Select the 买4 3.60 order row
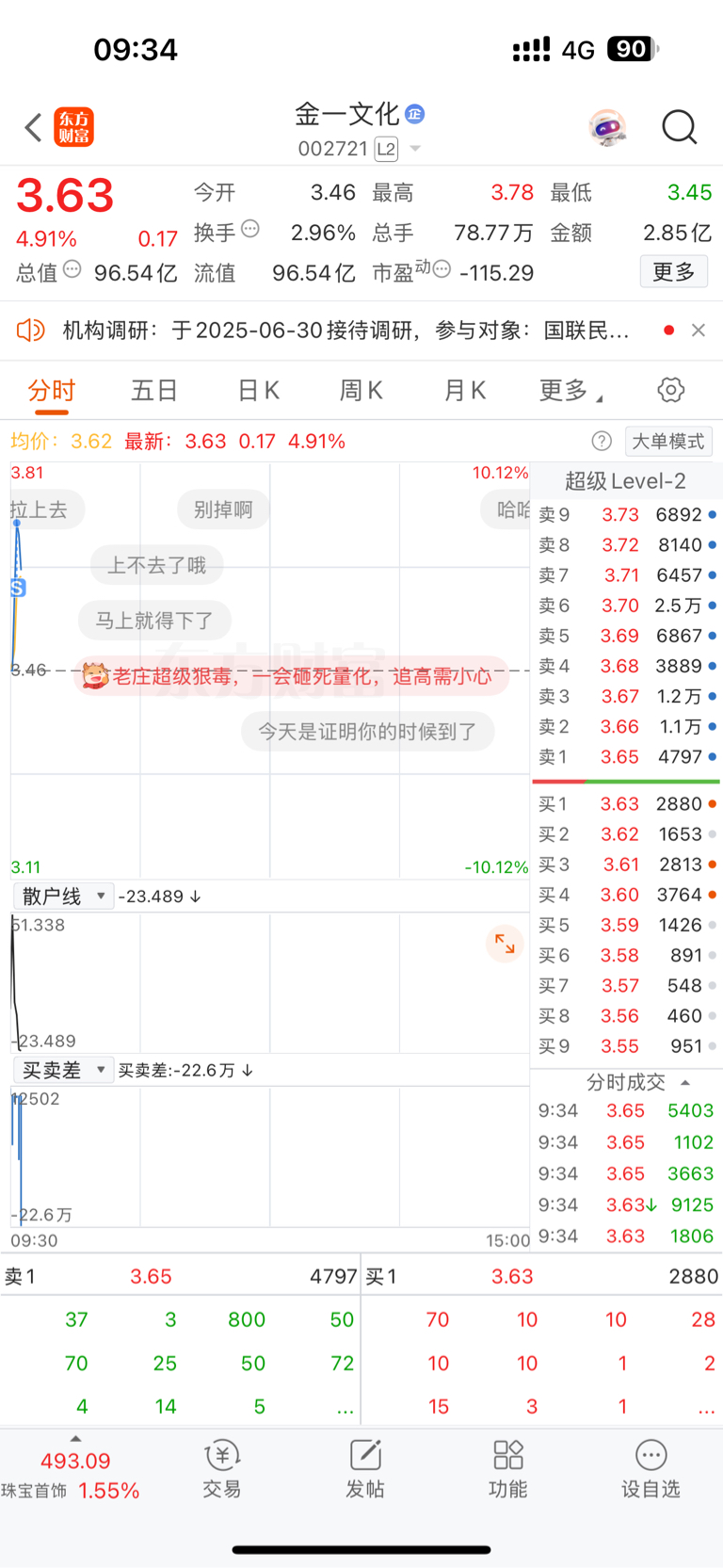 pyautogui.click(x=626, y=895)
